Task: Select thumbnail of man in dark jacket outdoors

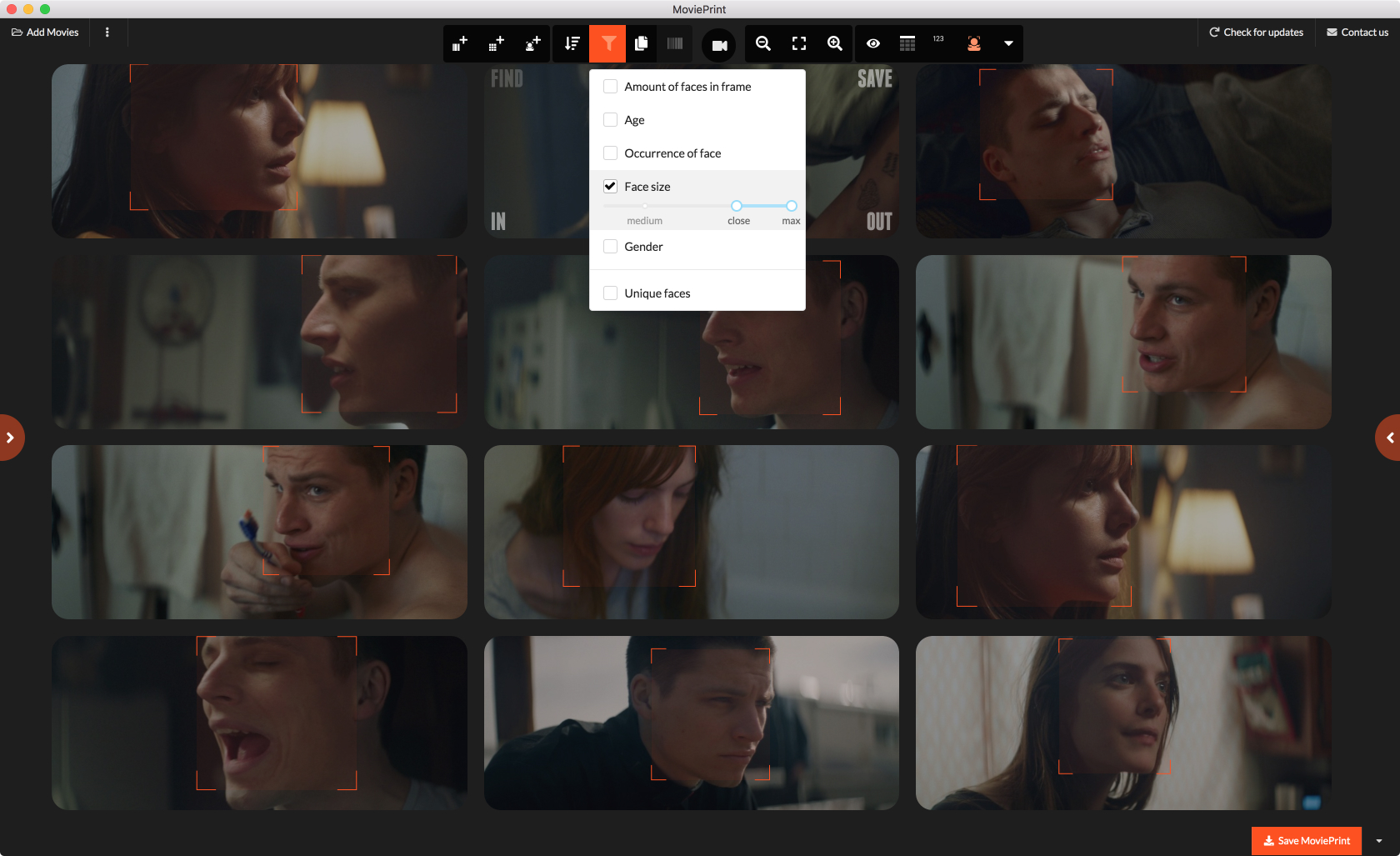Action: [691, 723]
